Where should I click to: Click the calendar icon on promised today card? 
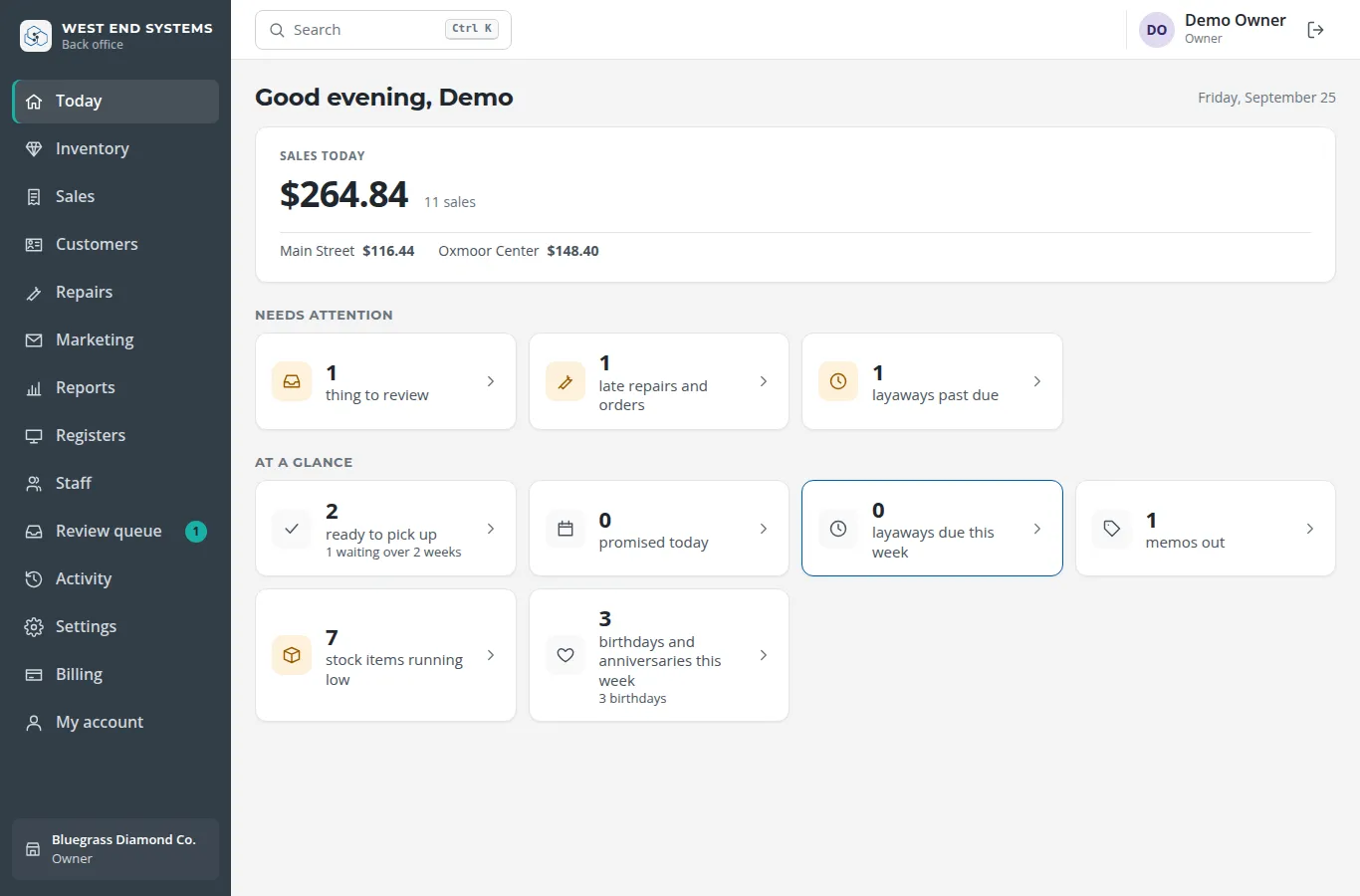566,529
